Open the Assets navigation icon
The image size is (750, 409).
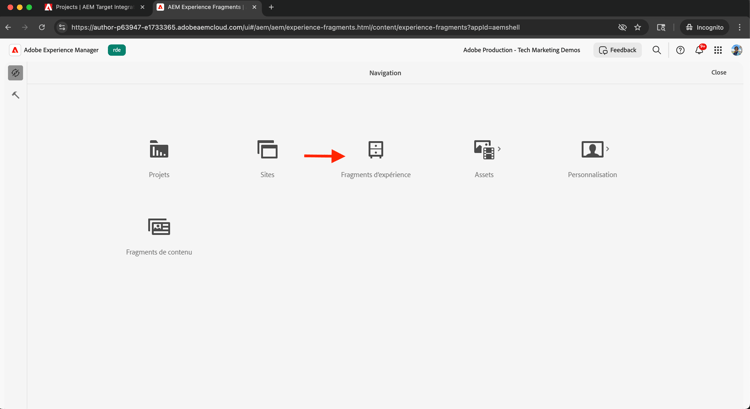pyautogui.click(x=484, y=149)
